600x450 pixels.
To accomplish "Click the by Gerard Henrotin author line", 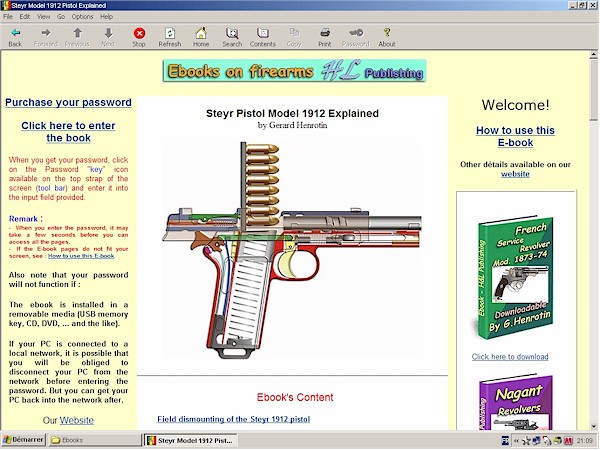I will click(292, 125).
